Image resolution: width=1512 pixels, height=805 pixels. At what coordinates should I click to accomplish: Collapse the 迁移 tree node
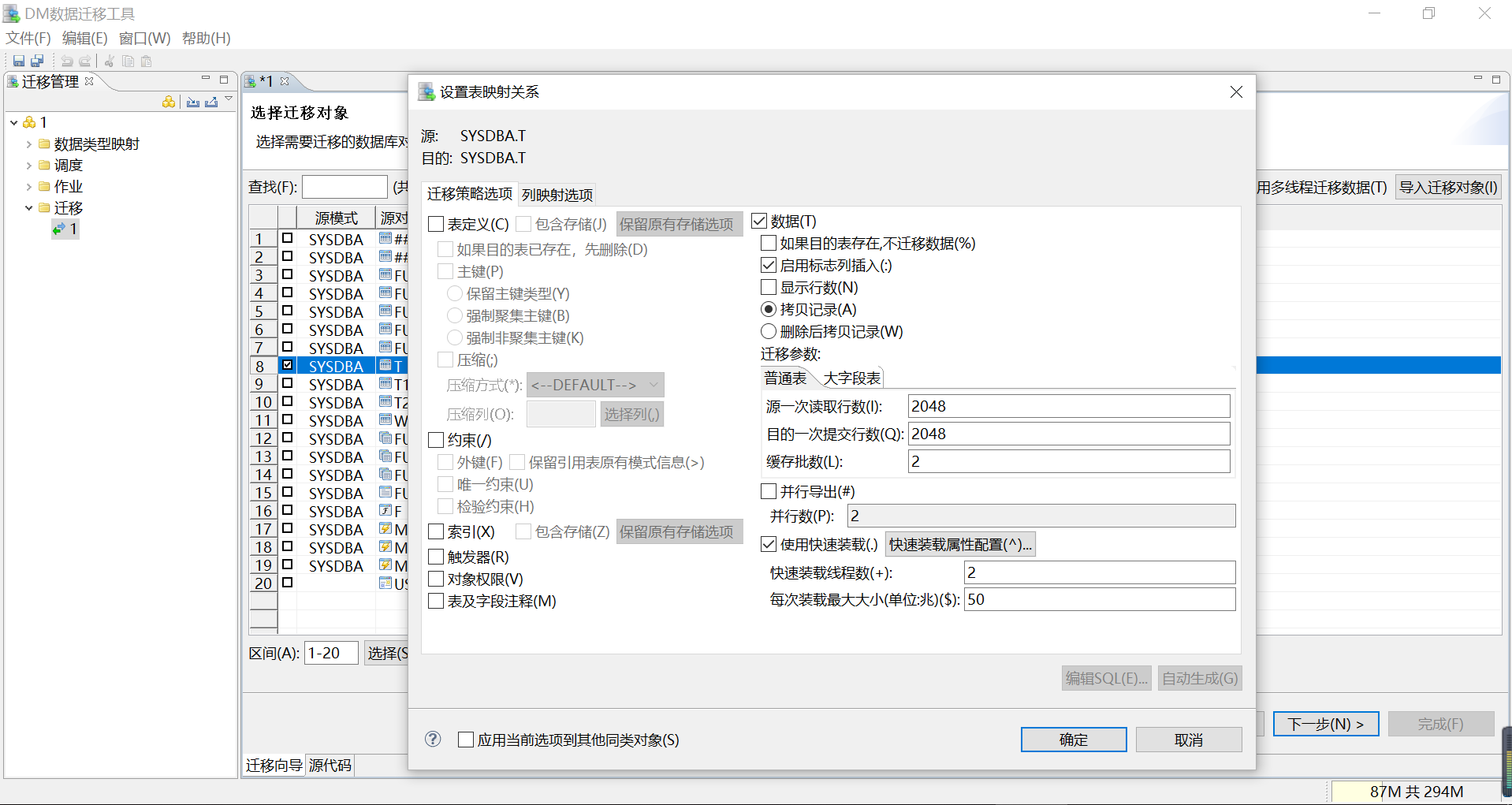[x=29, y=207]
